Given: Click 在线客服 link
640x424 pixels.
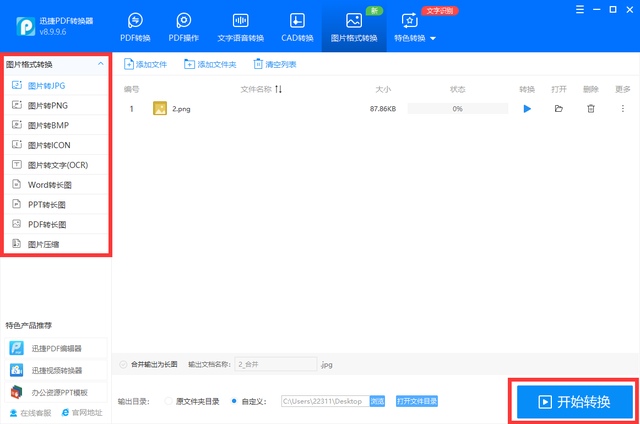Looking at the screenshot, I should pyautogui.click(x=31, y=413).
